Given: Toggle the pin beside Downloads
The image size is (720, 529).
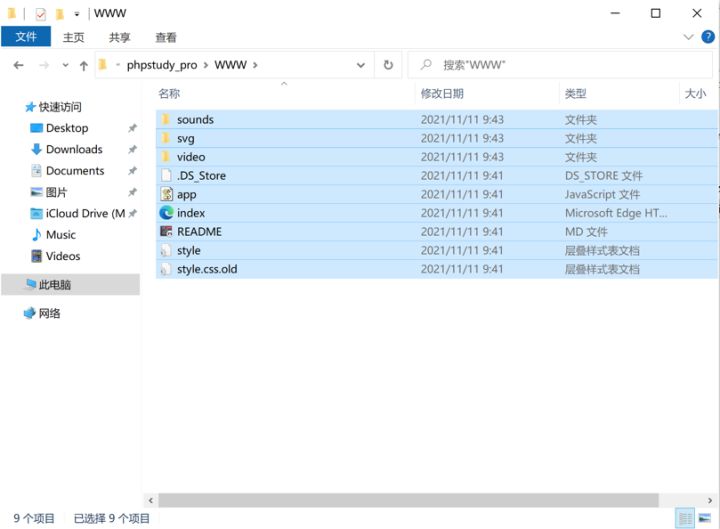Looking at the screenshot, I should pyautogui.click(x=132, y=149).
